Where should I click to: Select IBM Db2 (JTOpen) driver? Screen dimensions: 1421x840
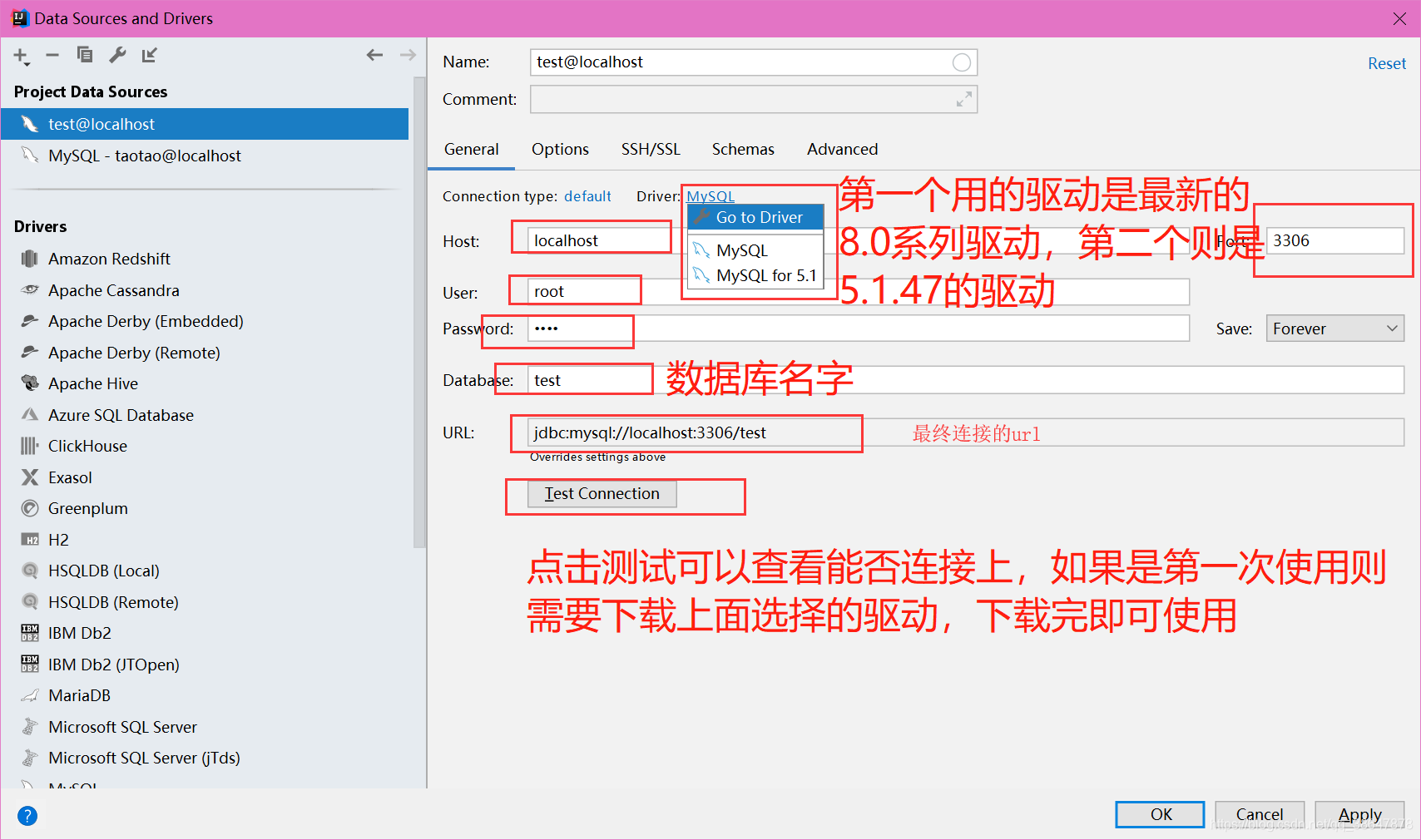tap(205, 665)
